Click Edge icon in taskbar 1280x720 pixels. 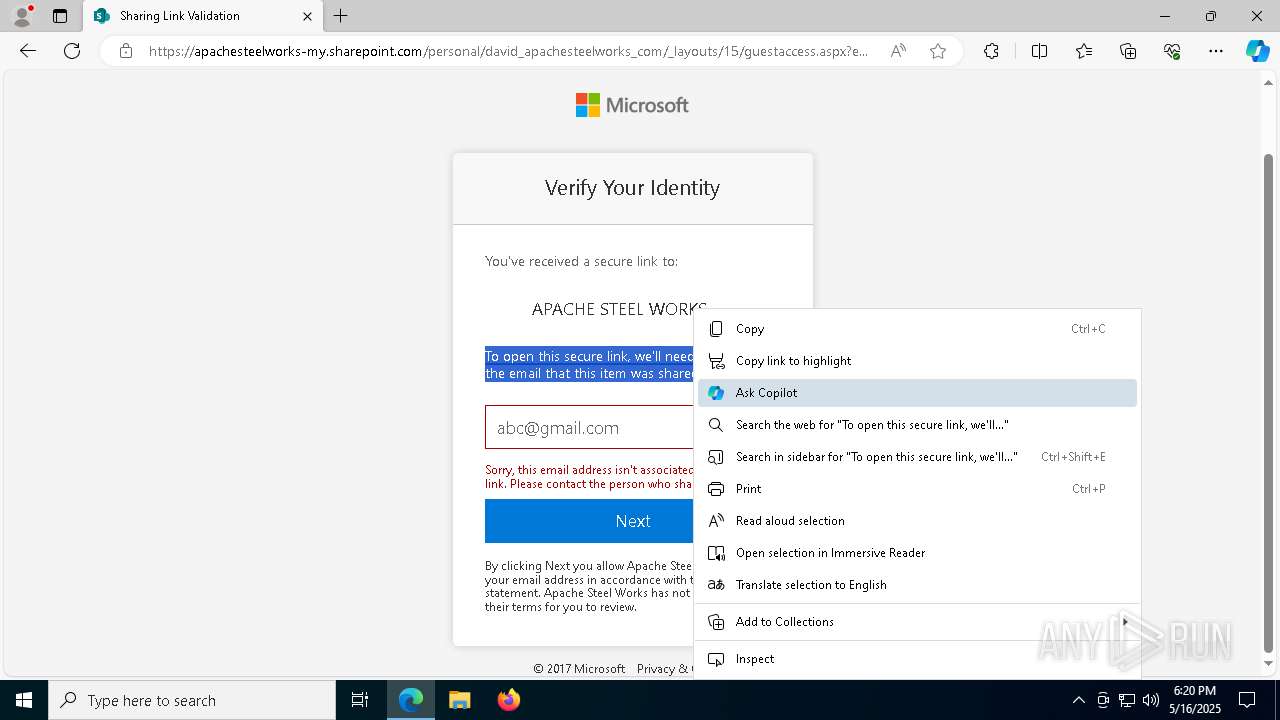pyautogui.click(x=411, y=700)
